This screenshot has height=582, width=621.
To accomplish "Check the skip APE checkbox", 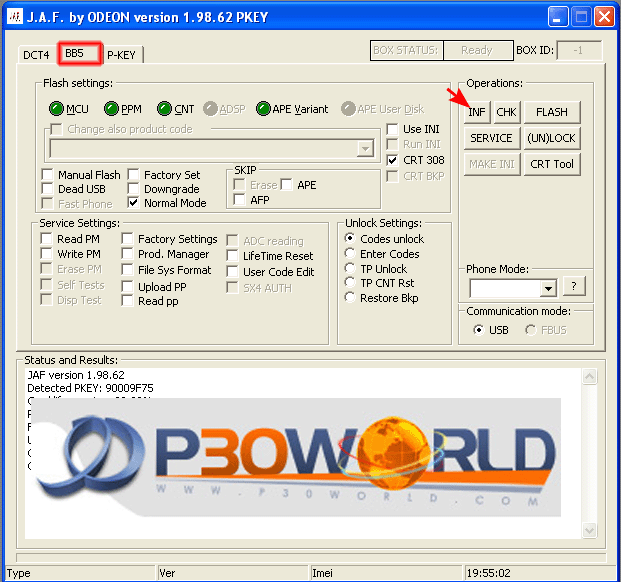I will tap(286, 184).
